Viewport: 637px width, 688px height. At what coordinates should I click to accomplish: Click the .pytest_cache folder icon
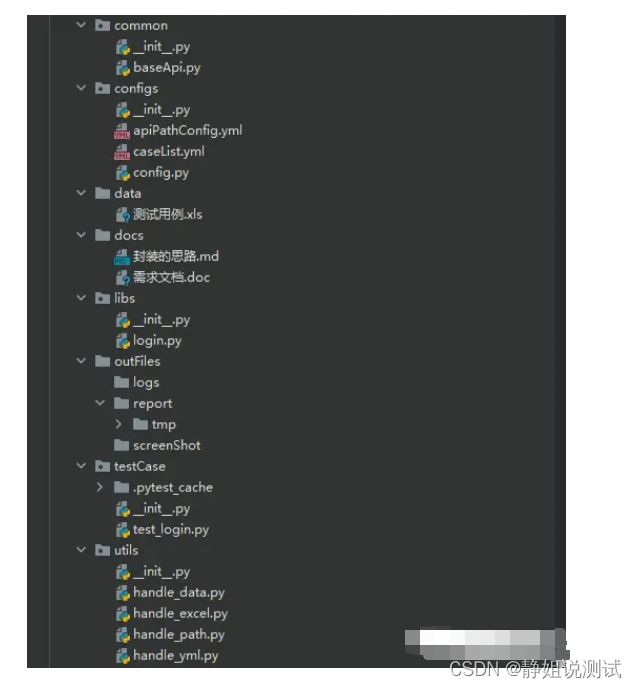tap(122, 487)
